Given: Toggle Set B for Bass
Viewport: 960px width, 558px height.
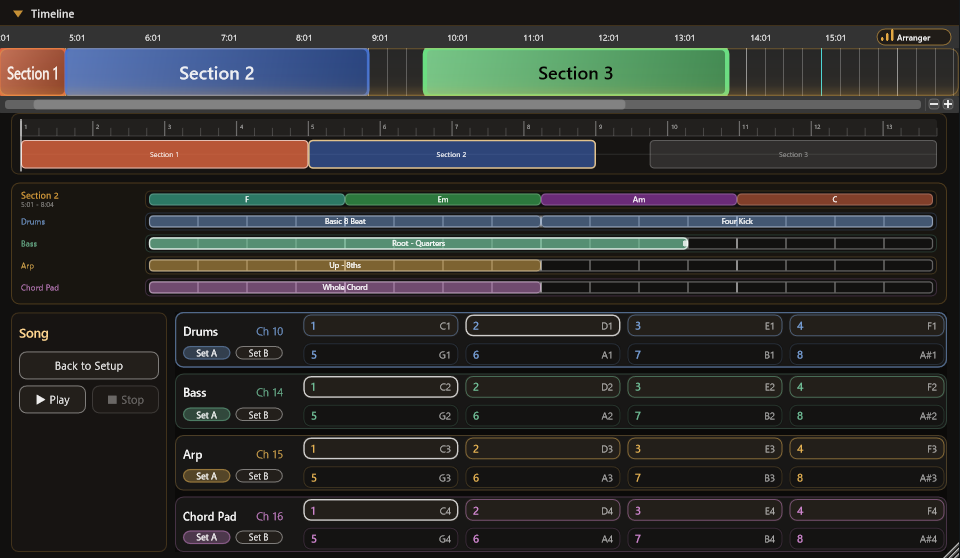Looking at the screenshot, I should tap(258, 415).
